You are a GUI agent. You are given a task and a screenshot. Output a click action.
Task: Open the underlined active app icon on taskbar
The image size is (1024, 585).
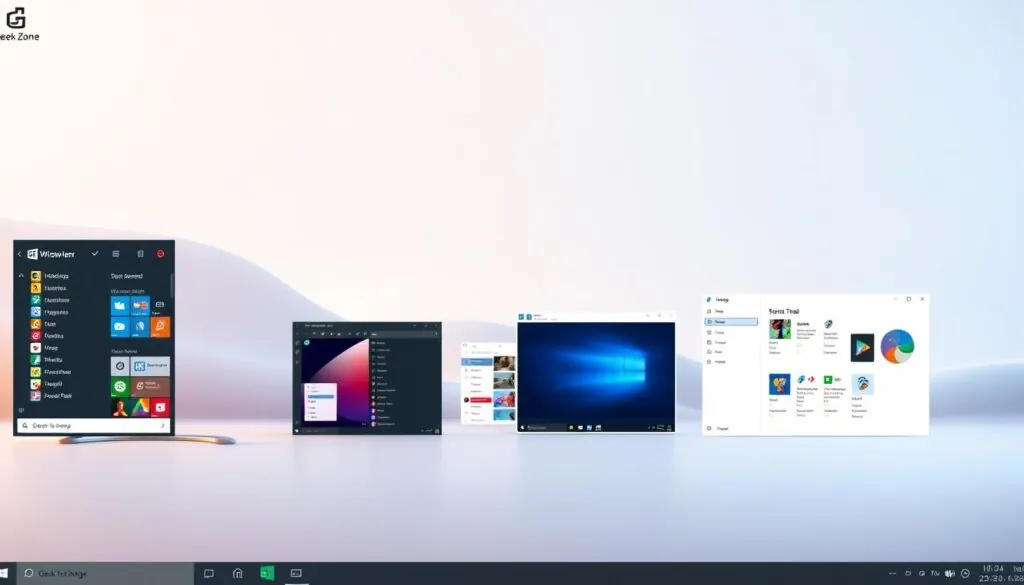296,573
